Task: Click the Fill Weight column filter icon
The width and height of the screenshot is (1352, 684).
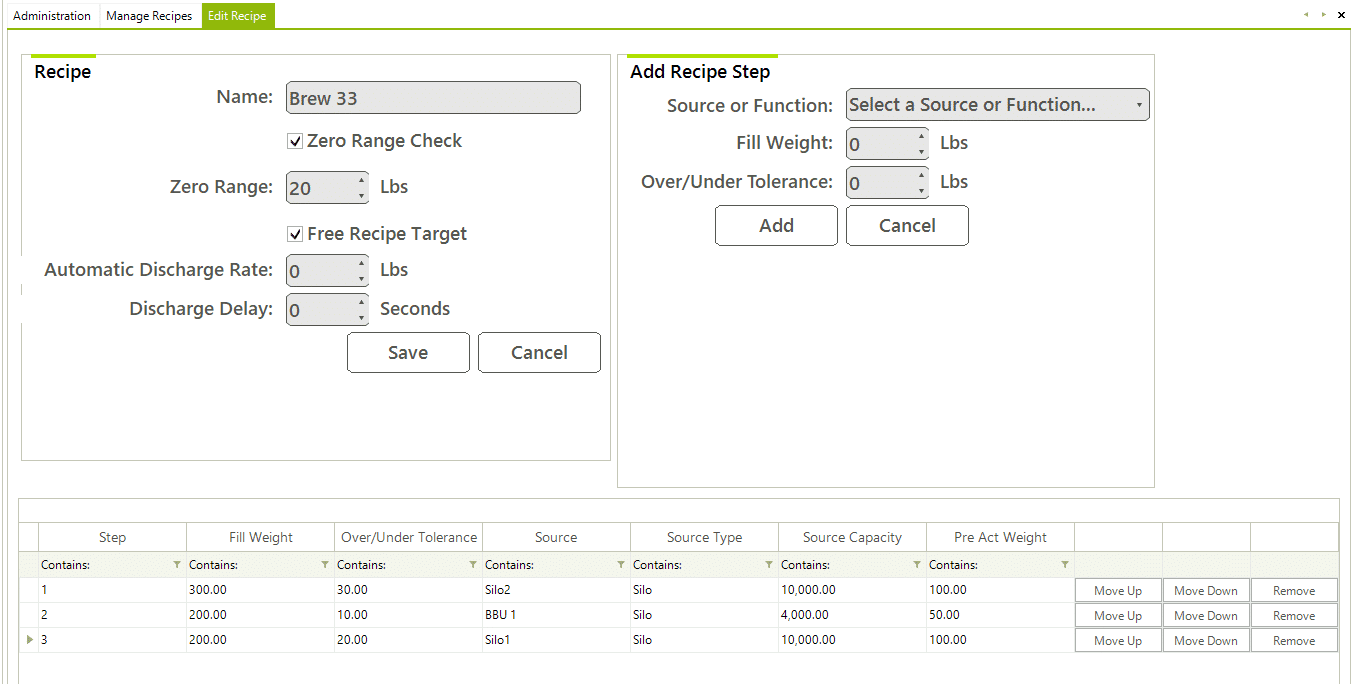Action: click(x=325, y=565)
